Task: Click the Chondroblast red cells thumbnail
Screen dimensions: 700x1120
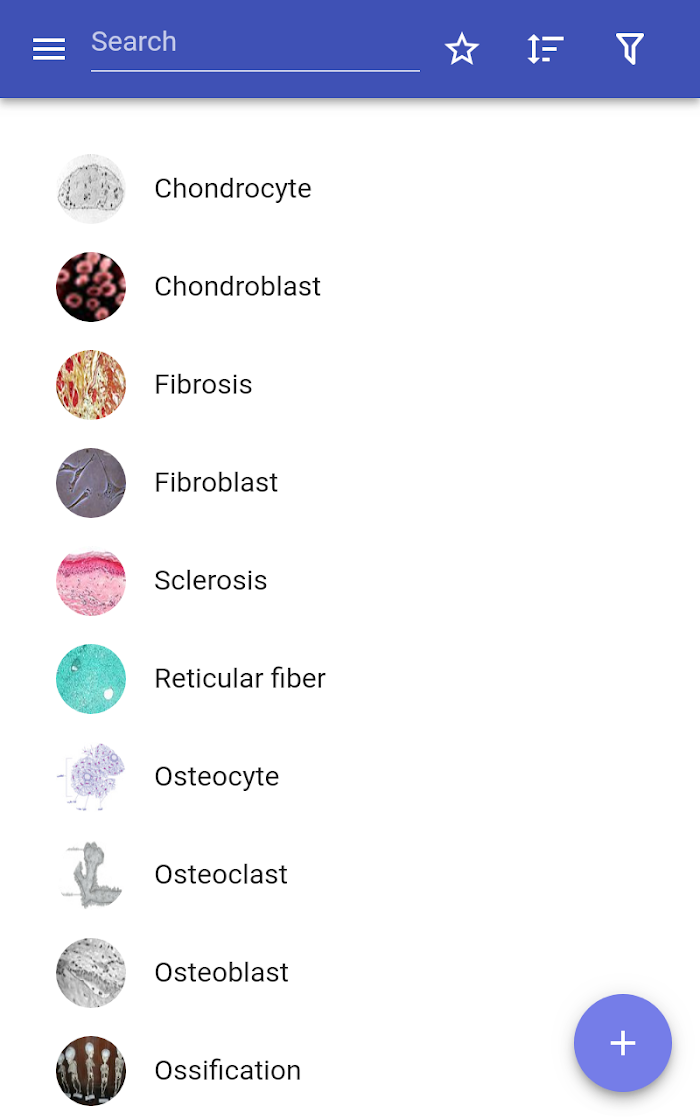Action: tap(91, 286)
